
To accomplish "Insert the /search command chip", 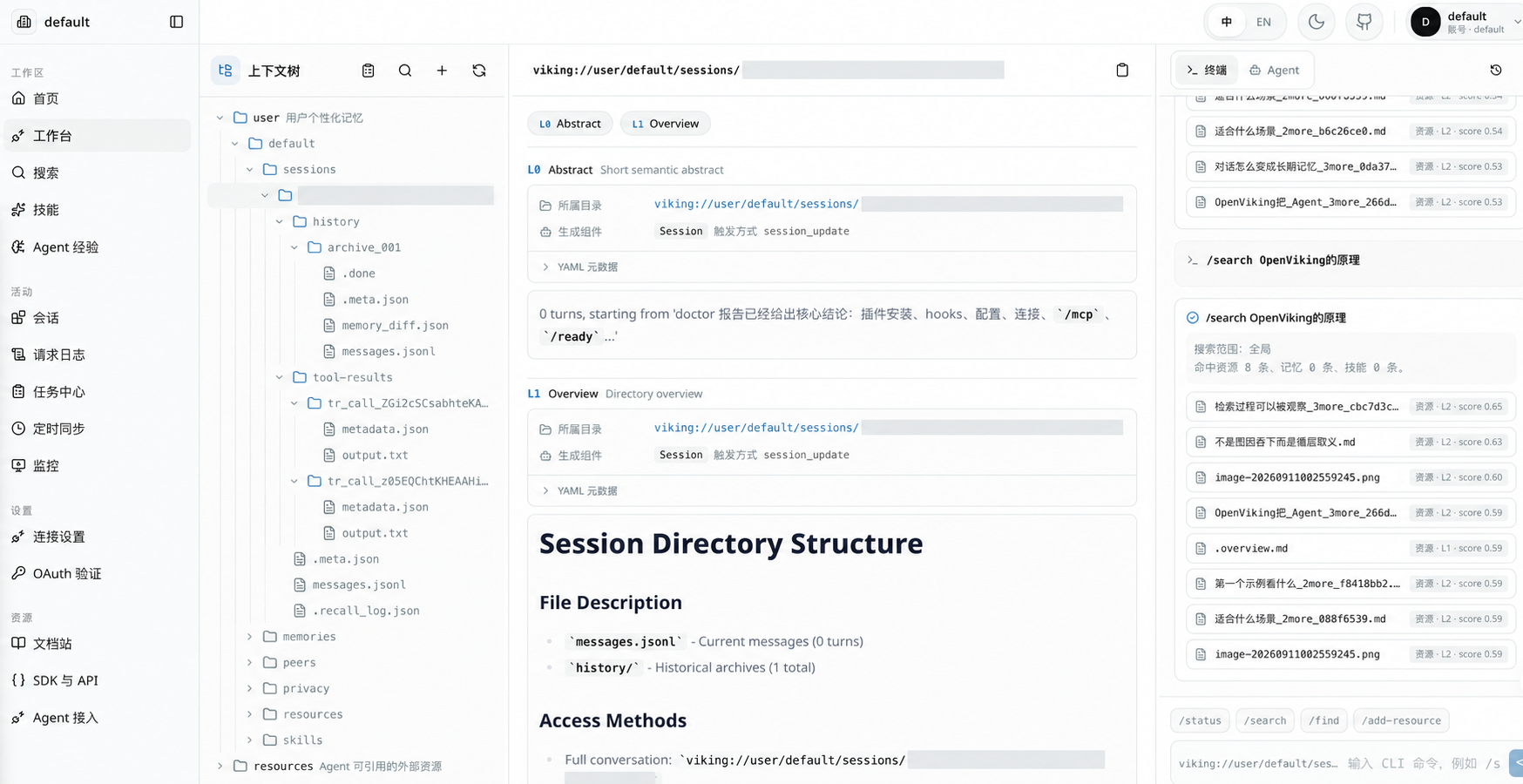I will (1265, 720).
